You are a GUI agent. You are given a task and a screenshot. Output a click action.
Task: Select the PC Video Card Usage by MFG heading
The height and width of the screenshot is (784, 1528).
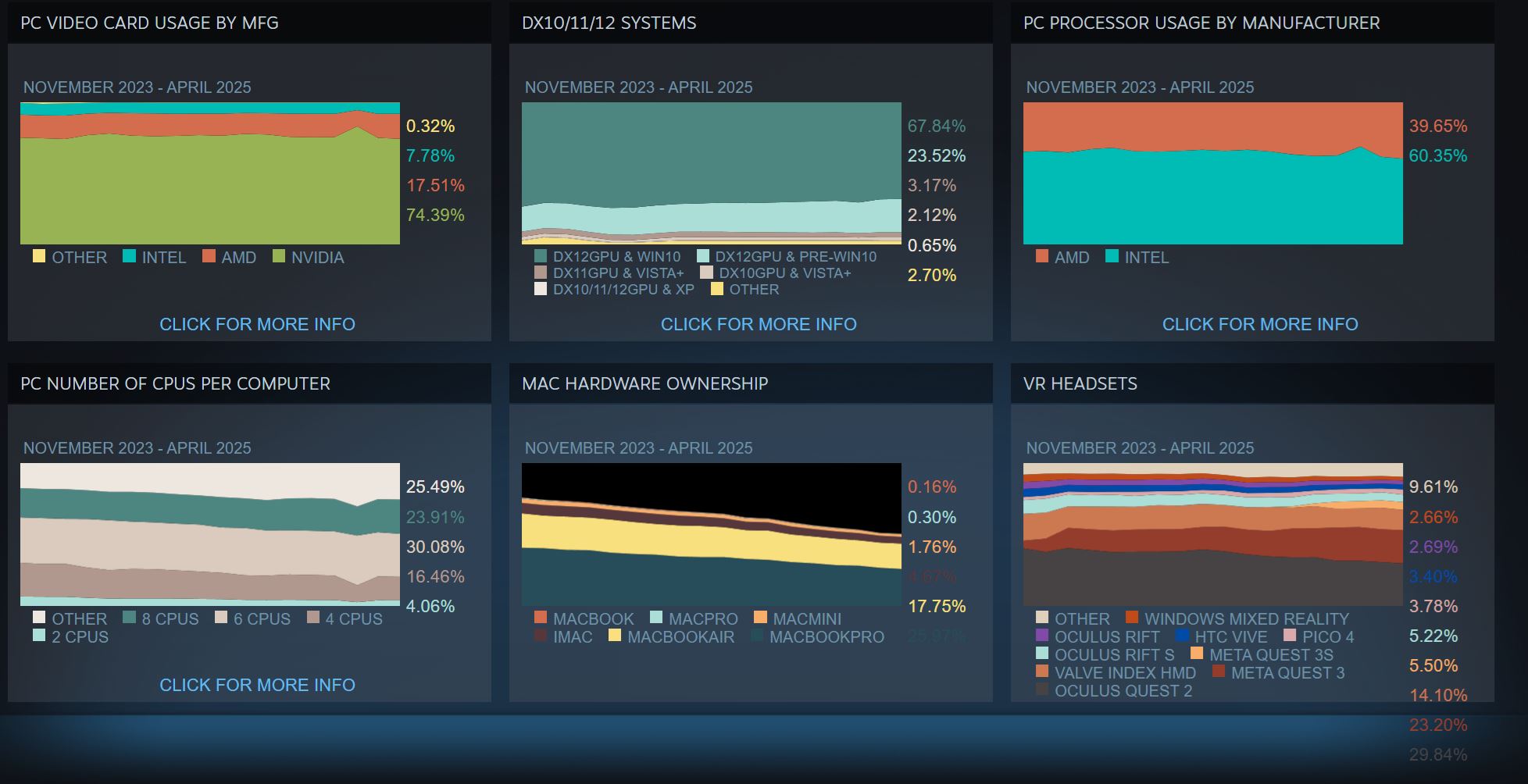coord(149,23)
